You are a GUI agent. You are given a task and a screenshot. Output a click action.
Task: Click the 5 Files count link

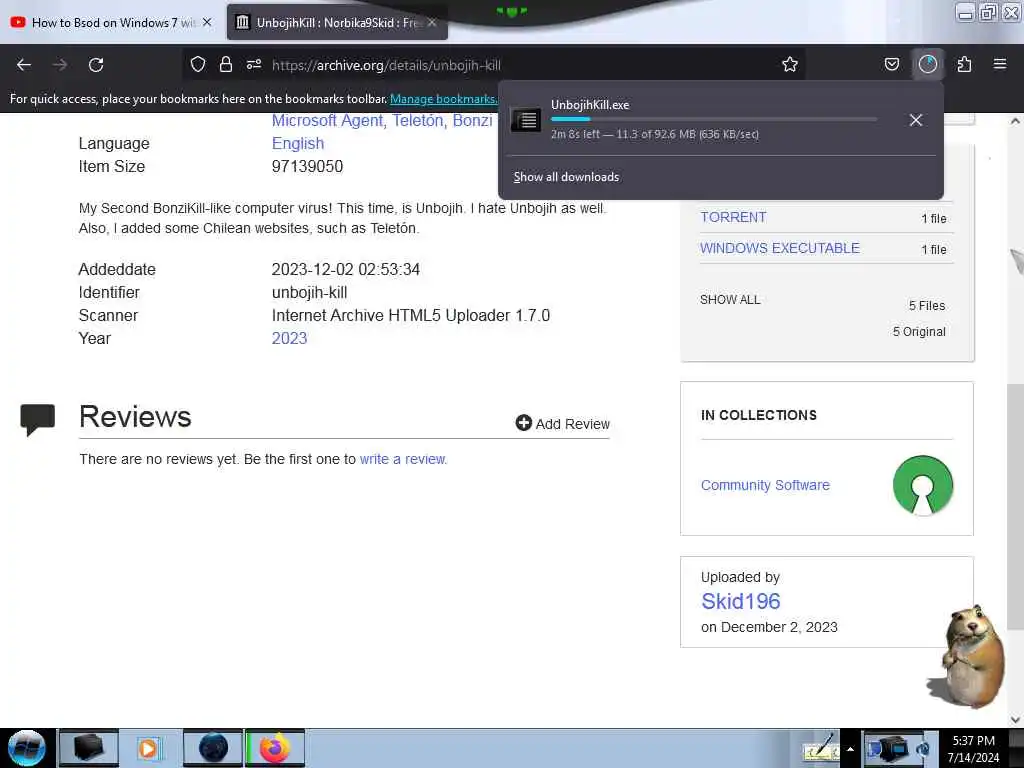pyautogui.click(x=927, y=306)
